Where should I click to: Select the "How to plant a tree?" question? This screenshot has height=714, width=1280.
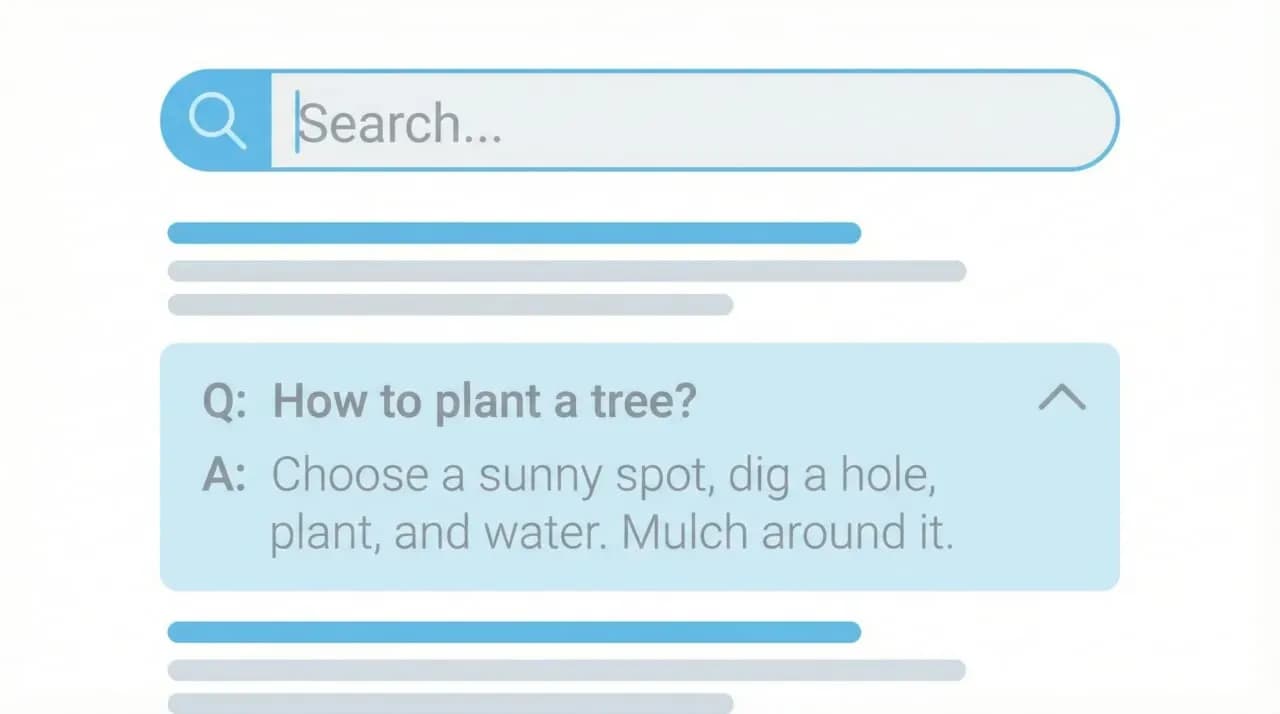(485, 401)
